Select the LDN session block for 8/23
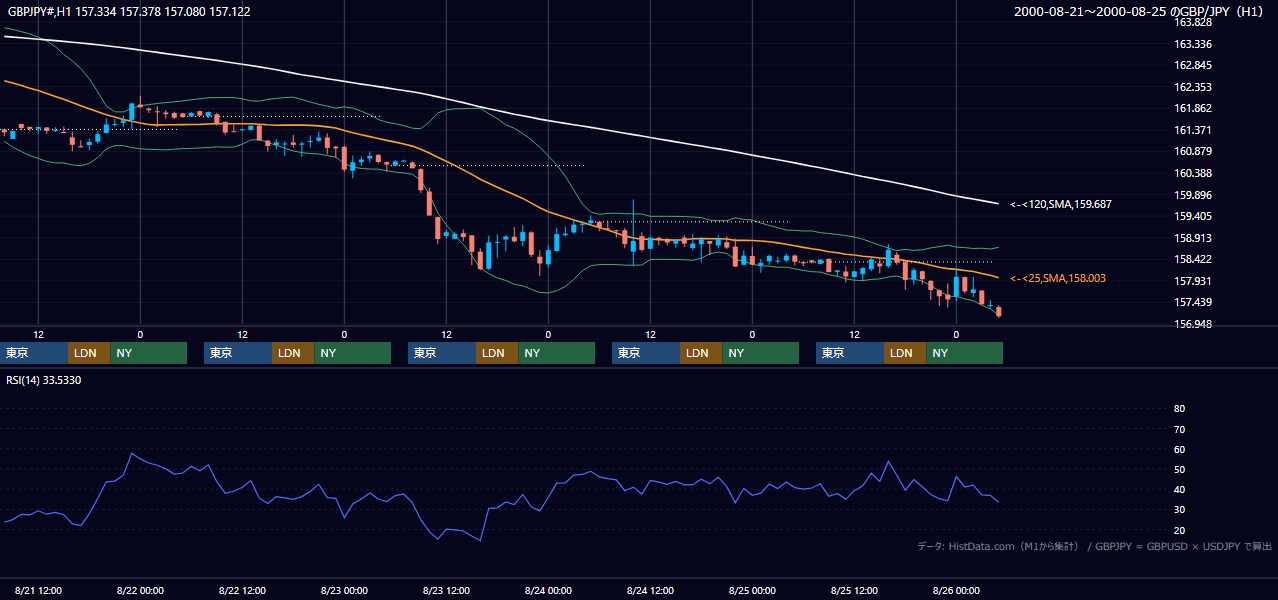Image resolution: width=1278 pixels, height=600 pixels. tap(497, 353)
